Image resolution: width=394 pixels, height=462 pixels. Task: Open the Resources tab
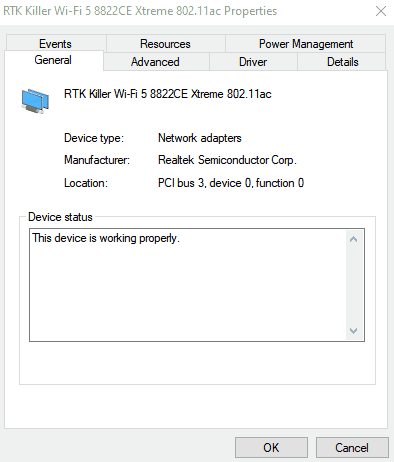[165, 44]
